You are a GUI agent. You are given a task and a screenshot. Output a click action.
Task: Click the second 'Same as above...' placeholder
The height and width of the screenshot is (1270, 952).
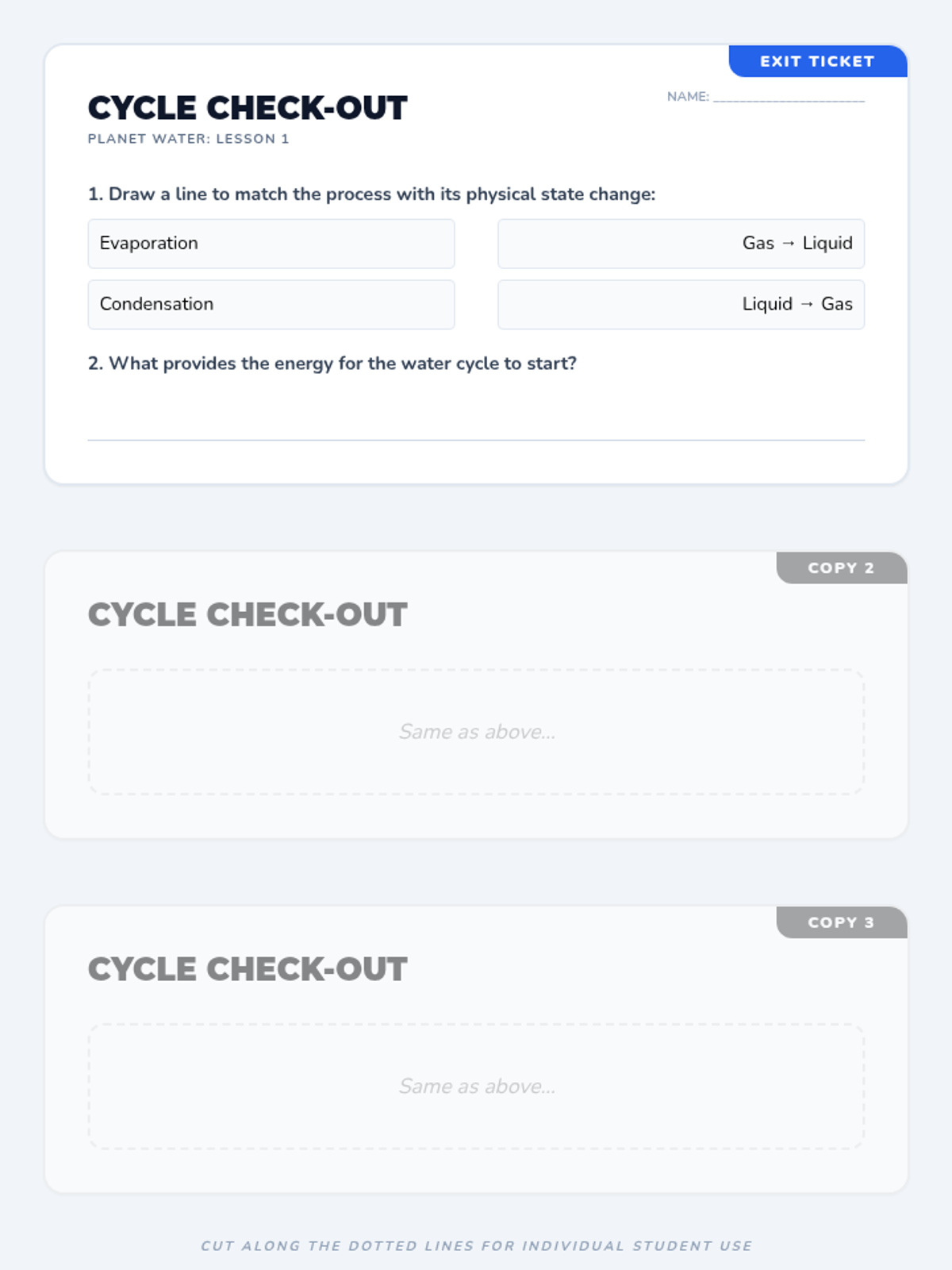coord(477,1086)
